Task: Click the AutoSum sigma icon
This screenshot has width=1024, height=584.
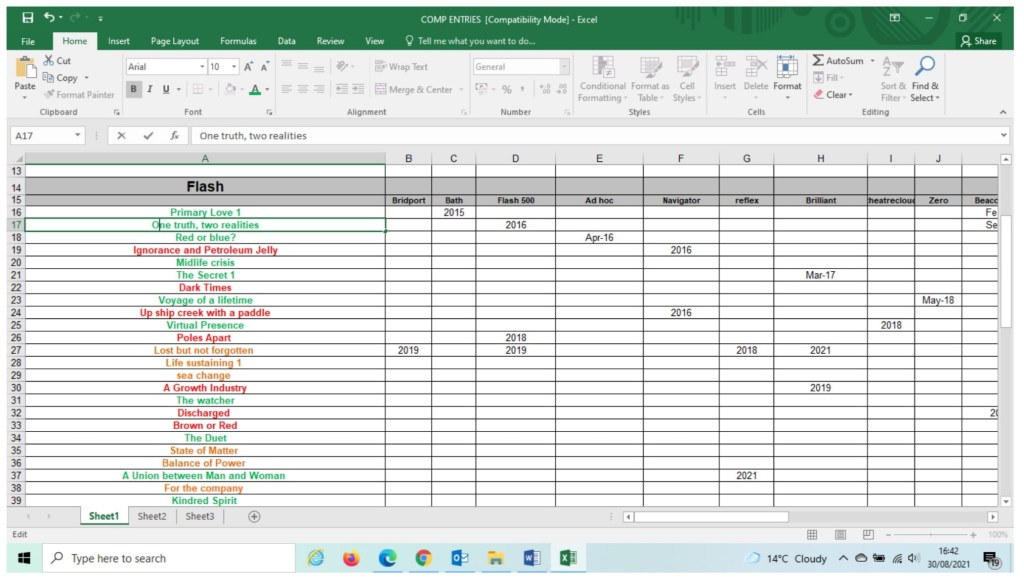Action: pos(819,61)
